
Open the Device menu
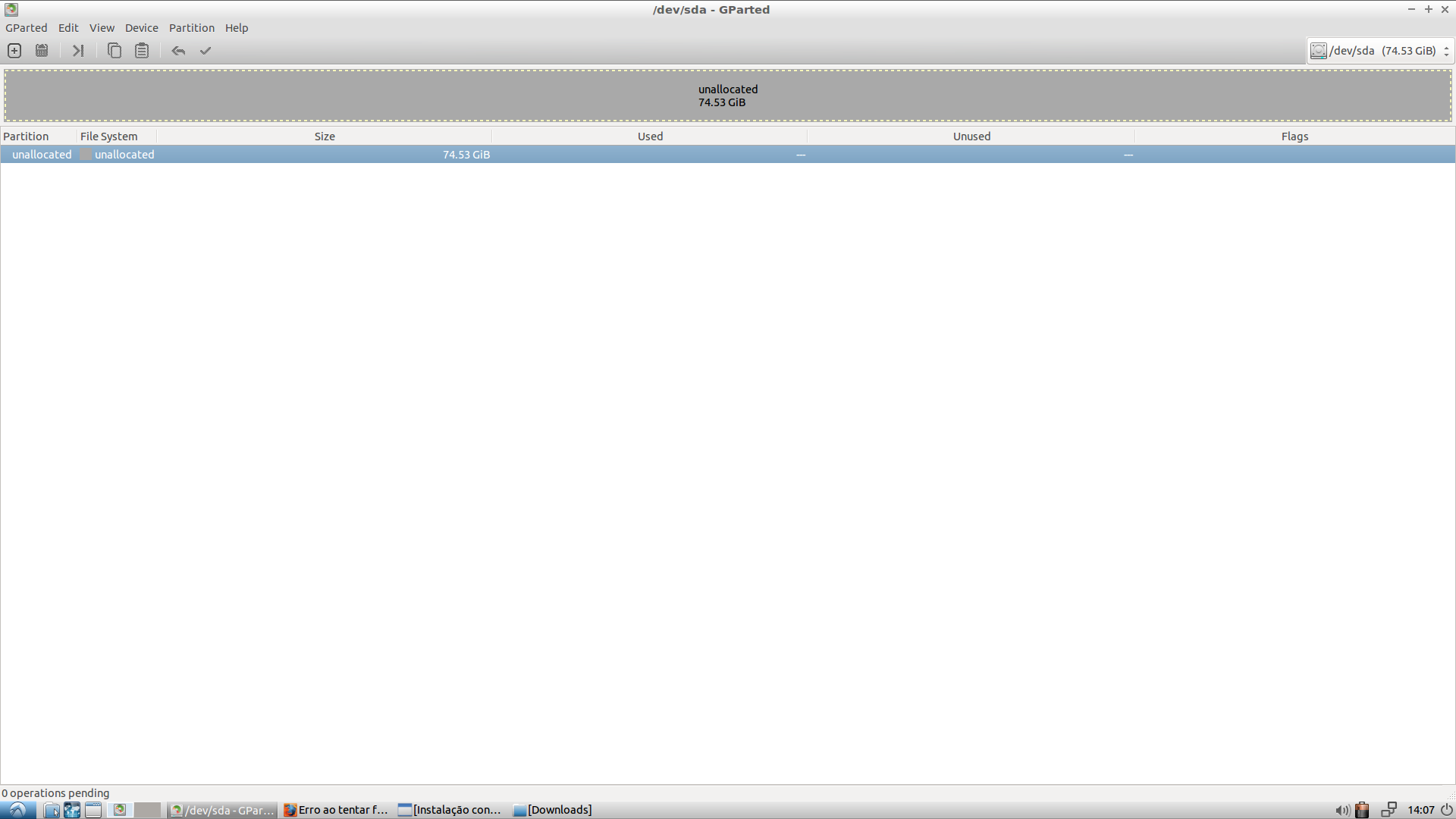tap(142, 28)
